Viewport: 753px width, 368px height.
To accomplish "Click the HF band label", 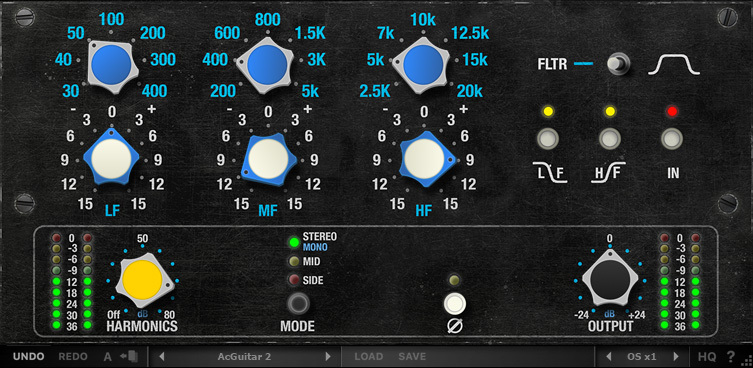I will tap(424, 210).
